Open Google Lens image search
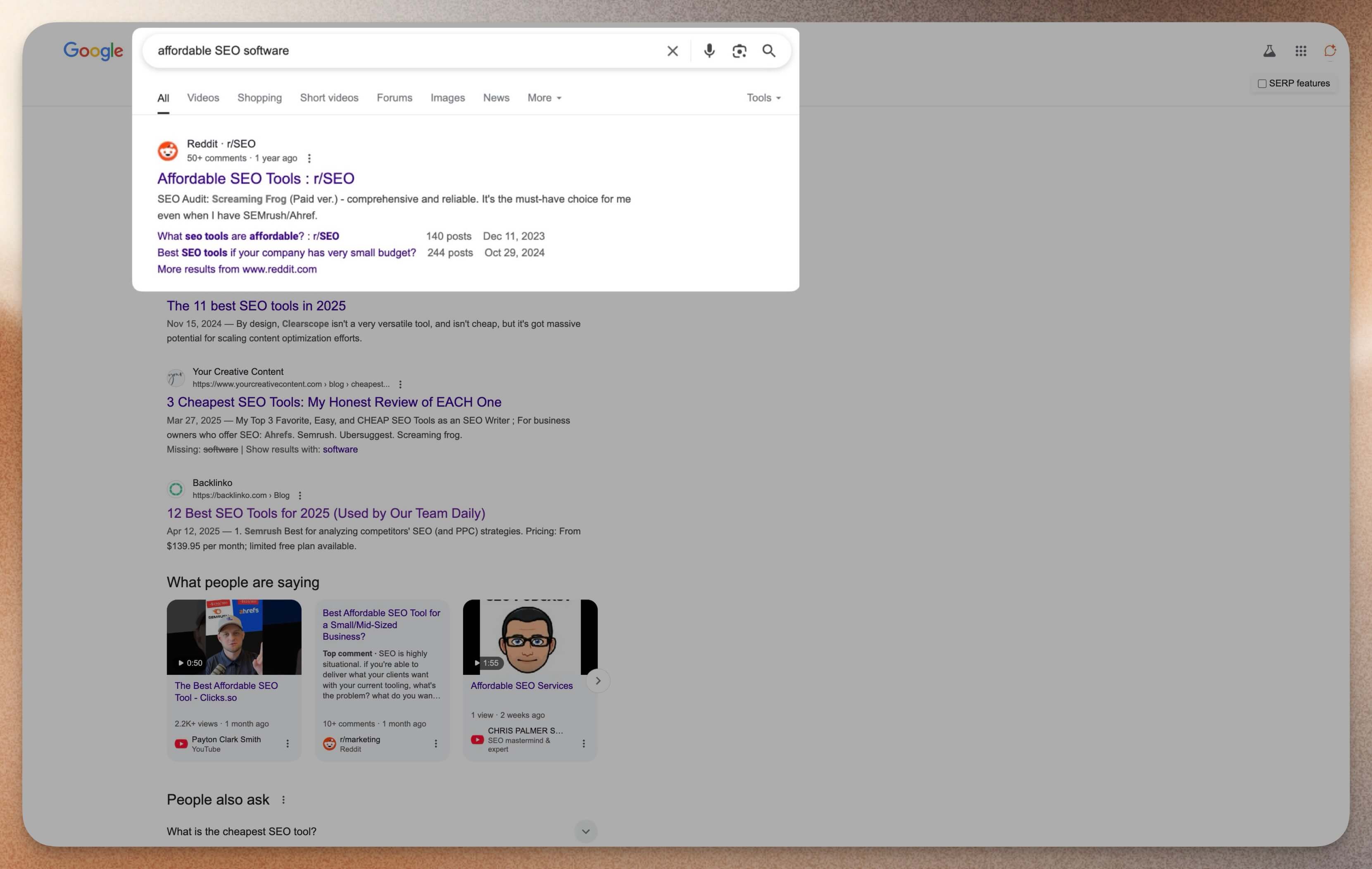Image resolution: width=1372 pixels, height=869 pixels. point(739,51)
